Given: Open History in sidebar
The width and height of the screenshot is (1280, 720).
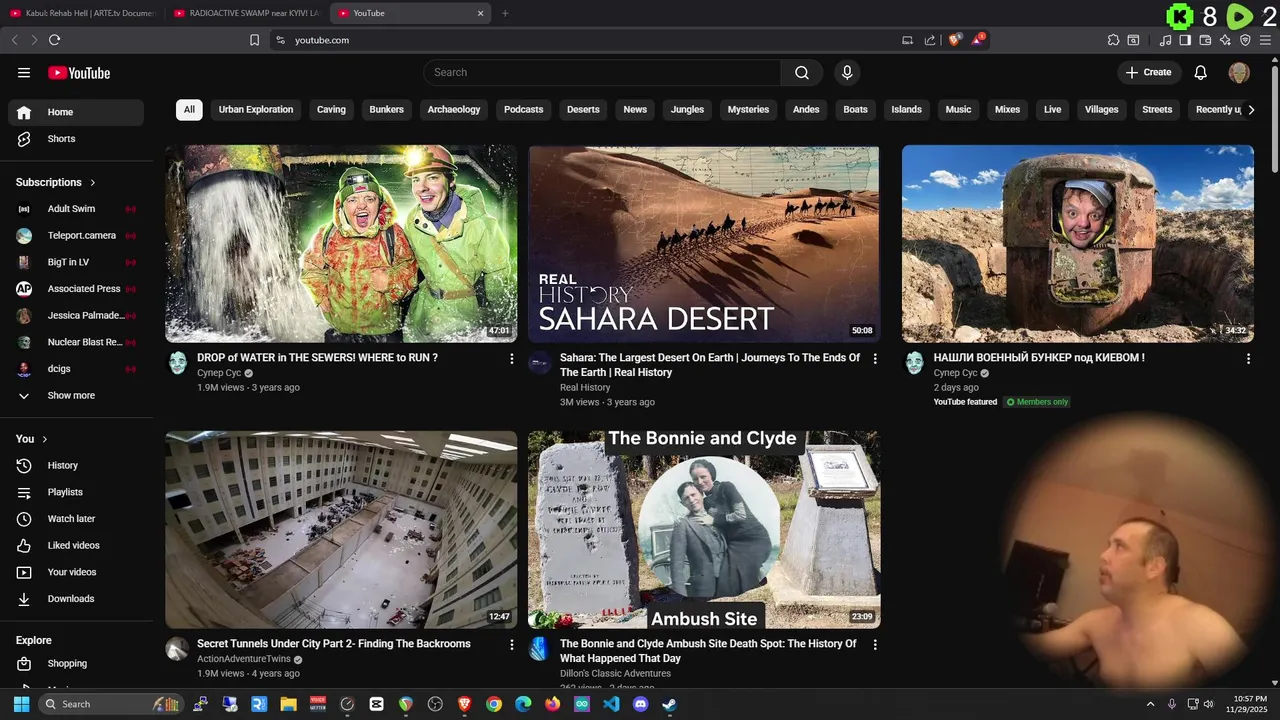Looking at the screenshot, I should (x=76, y=465).
